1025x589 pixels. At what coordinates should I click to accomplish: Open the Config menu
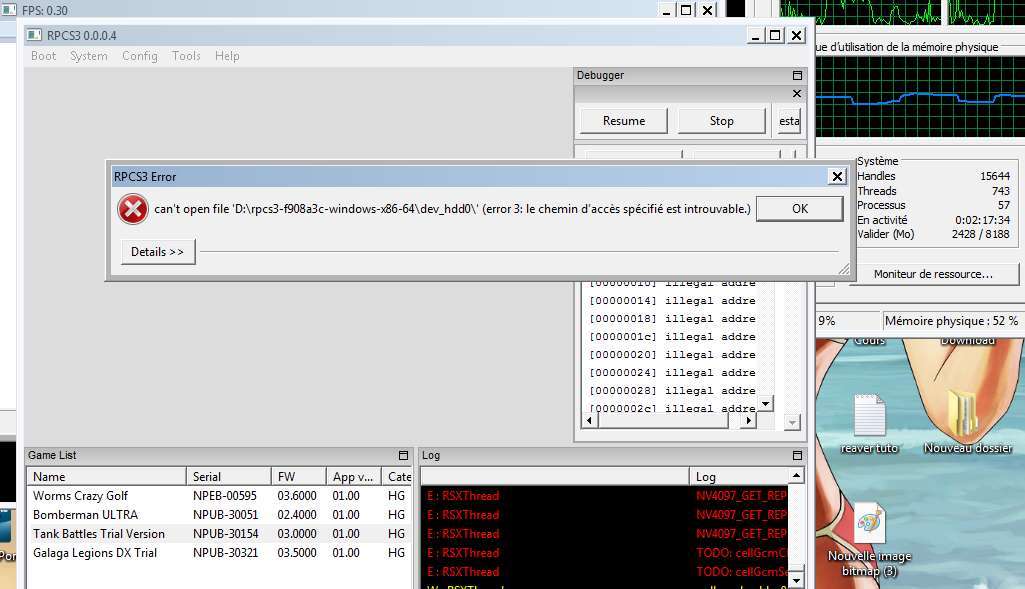click(x=140, y=56)
